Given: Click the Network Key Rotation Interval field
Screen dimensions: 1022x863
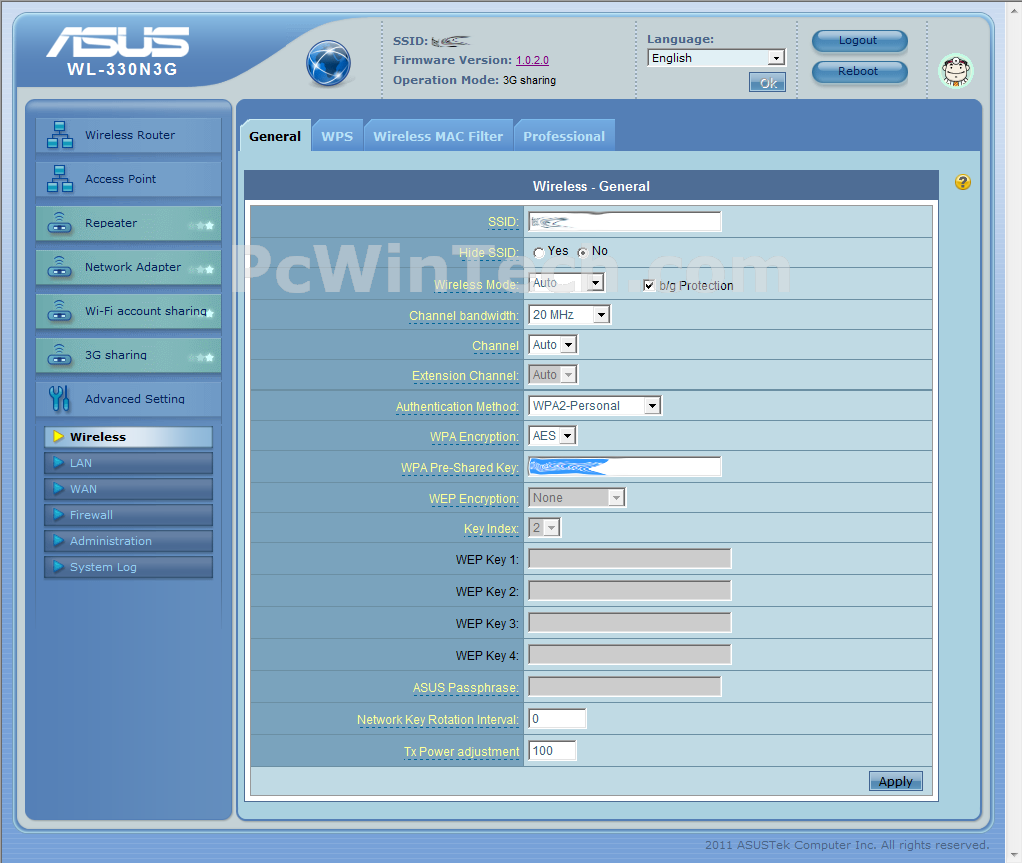Looking at the screenshot, I should 557,718.
